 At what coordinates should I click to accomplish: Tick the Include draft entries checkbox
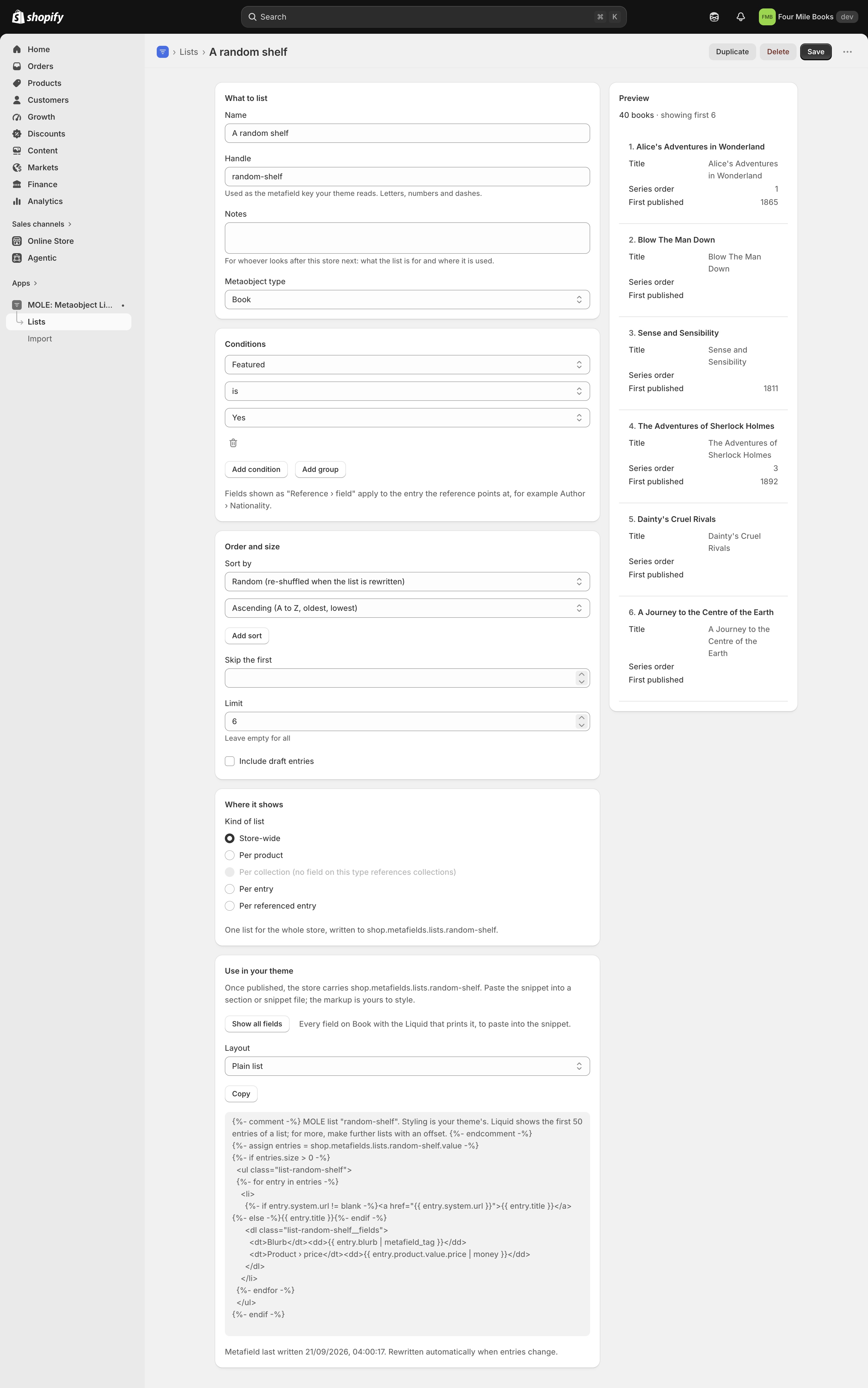pos(230,761)
